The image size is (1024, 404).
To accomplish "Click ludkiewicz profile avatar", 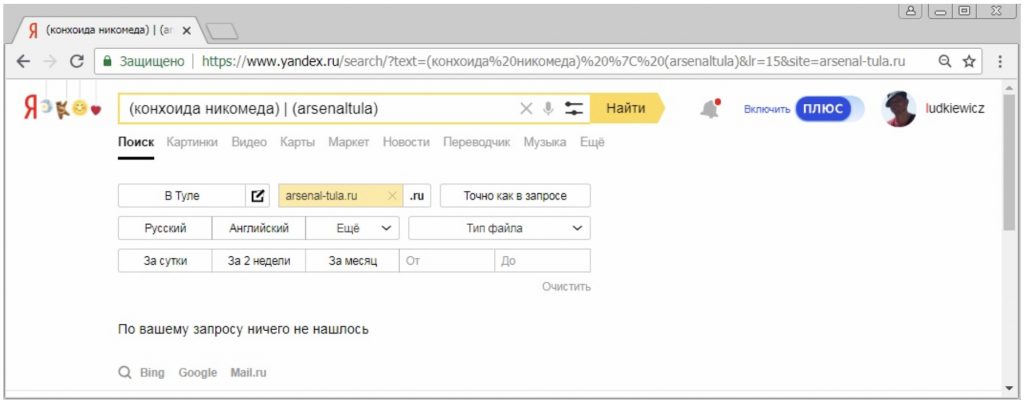I will [x=899, y=109].
